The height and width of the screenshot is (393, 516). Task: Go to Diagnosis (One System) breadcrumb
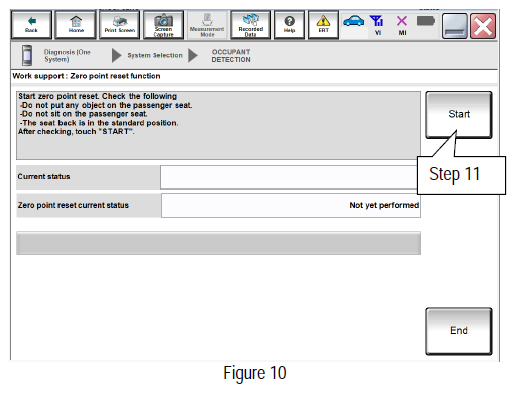click(x=67, y=56)
